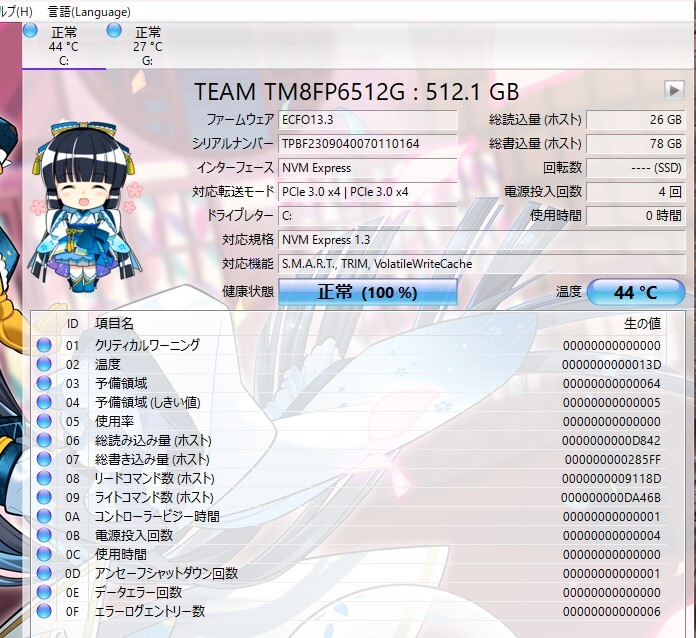Viewport: 696px width, 638px height.
Task: Click the serial number field TPBF2309040070110164
Action: (368, 143)
